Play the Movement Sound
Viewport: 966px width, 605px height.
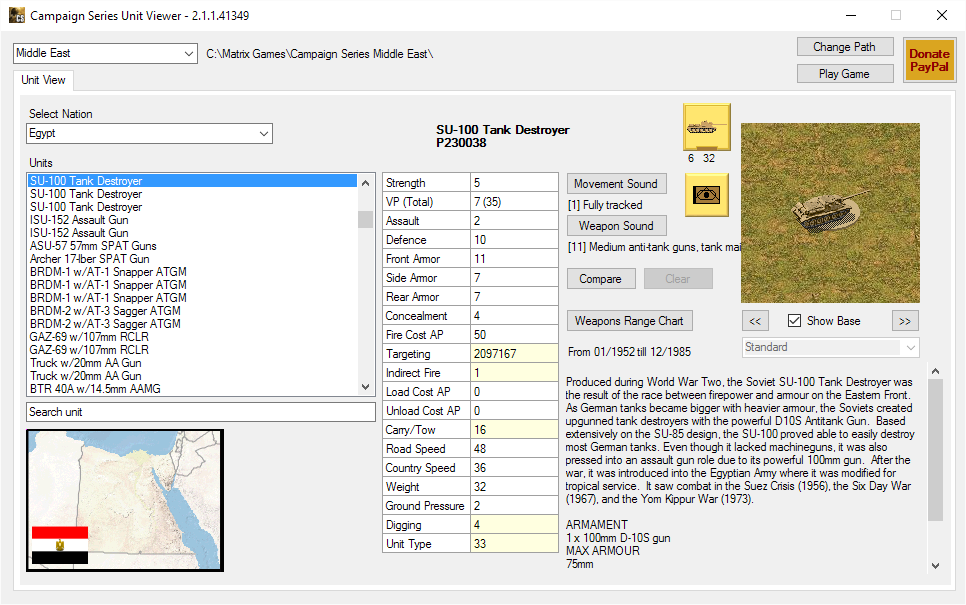pyautogui.click(x=616, y=184)
